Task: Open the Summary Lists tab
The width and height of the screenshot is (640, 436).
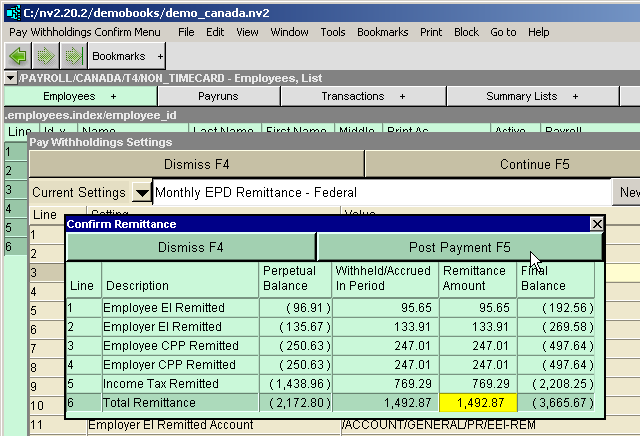Action: [x=527, y=96]
